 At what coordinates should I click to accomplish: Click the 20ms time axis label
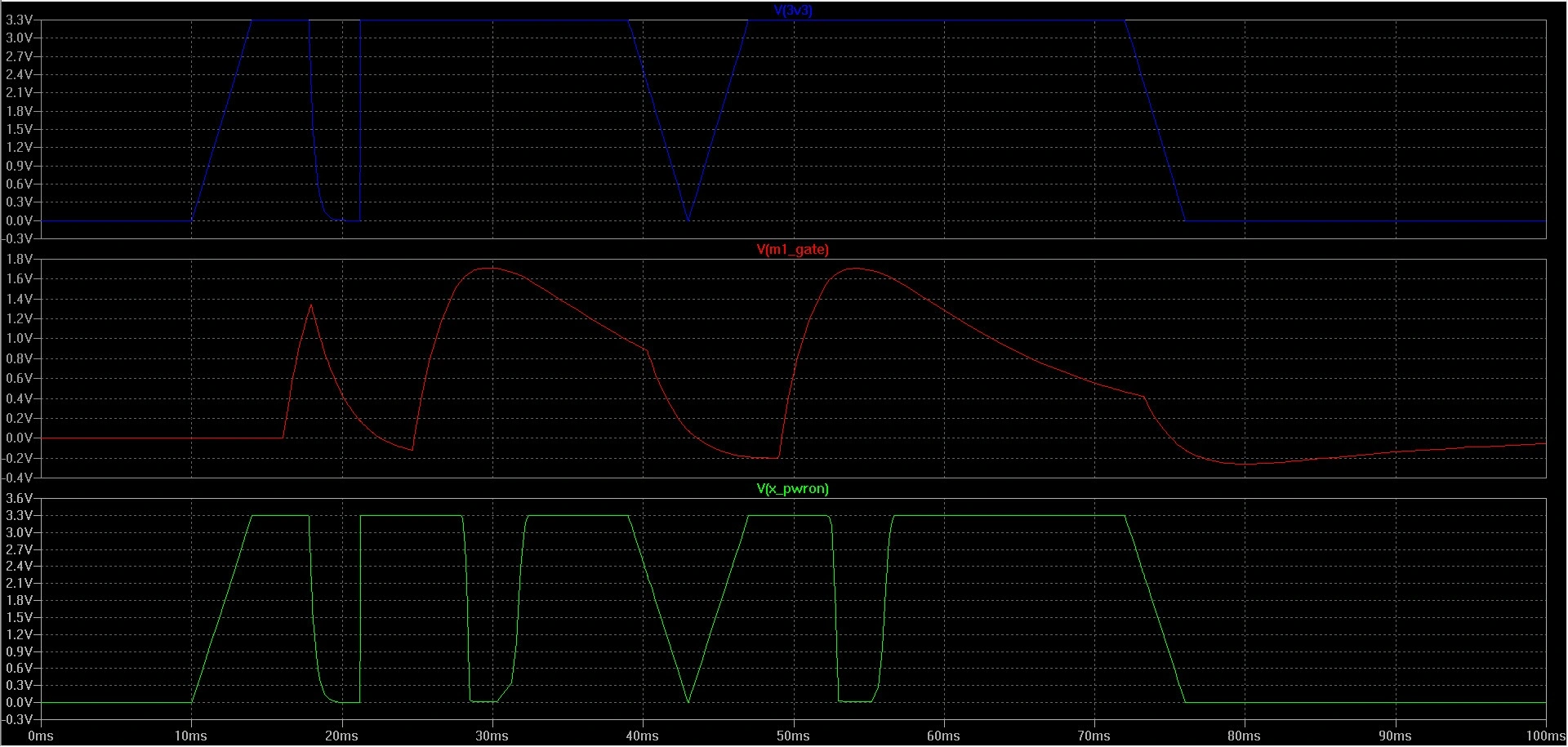(341, 736)
